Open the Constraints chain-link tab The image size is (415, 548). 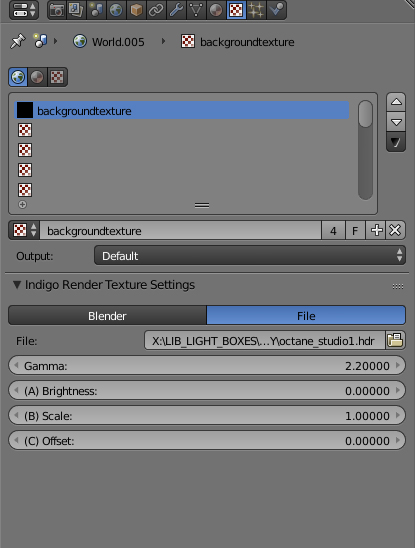(x=156, y=10)
